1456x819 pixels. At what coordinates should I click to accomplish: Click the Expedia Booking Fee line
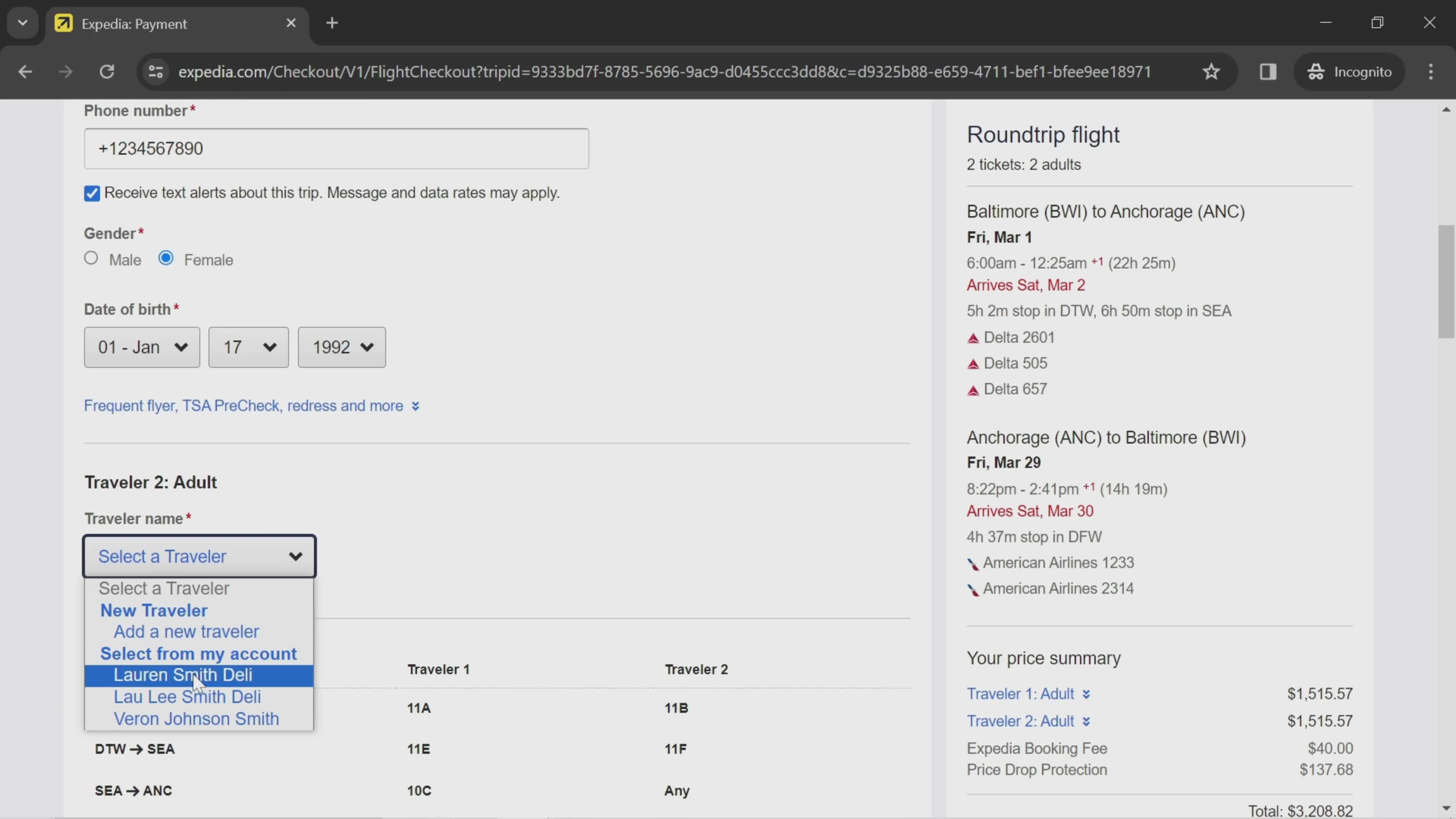(x=1159, y=748)
